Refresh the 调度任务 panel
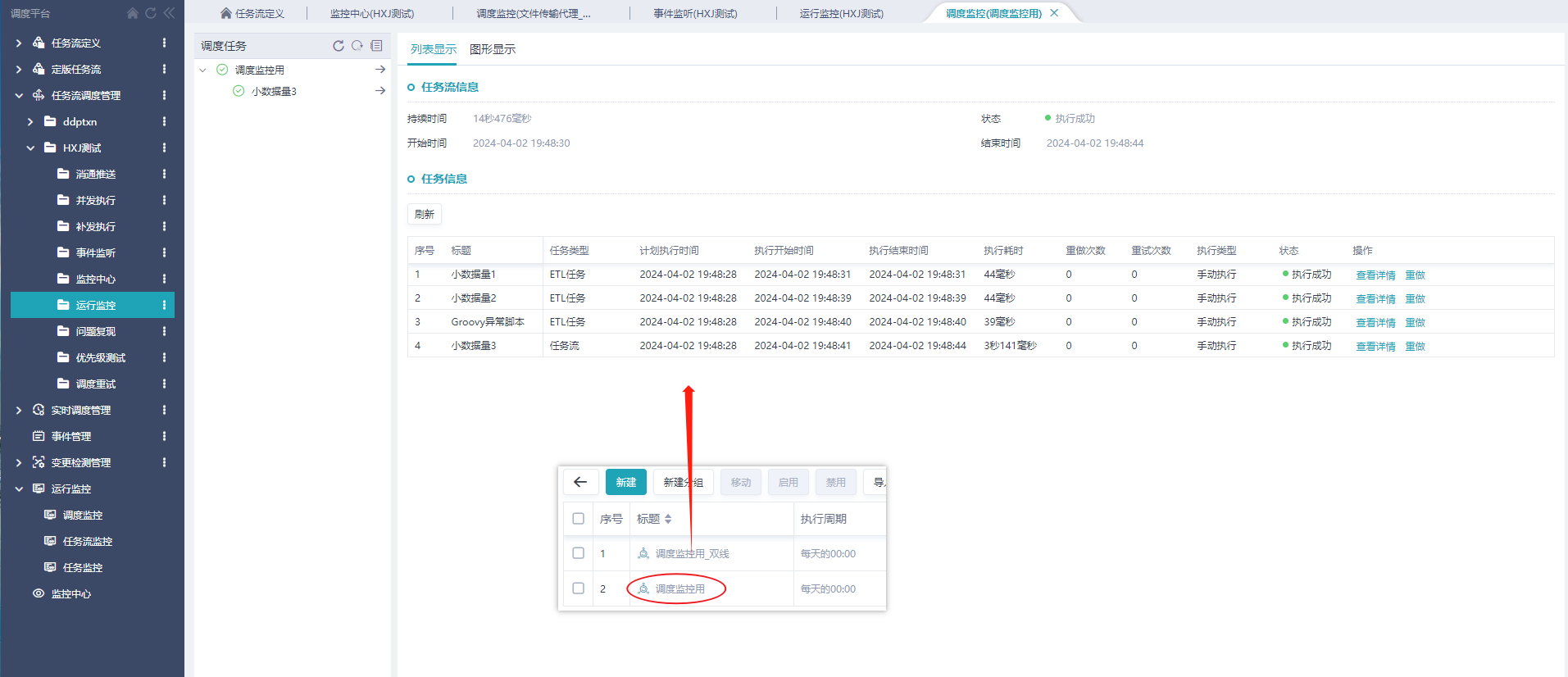1568x677 pixels. [x=339, y=46]
